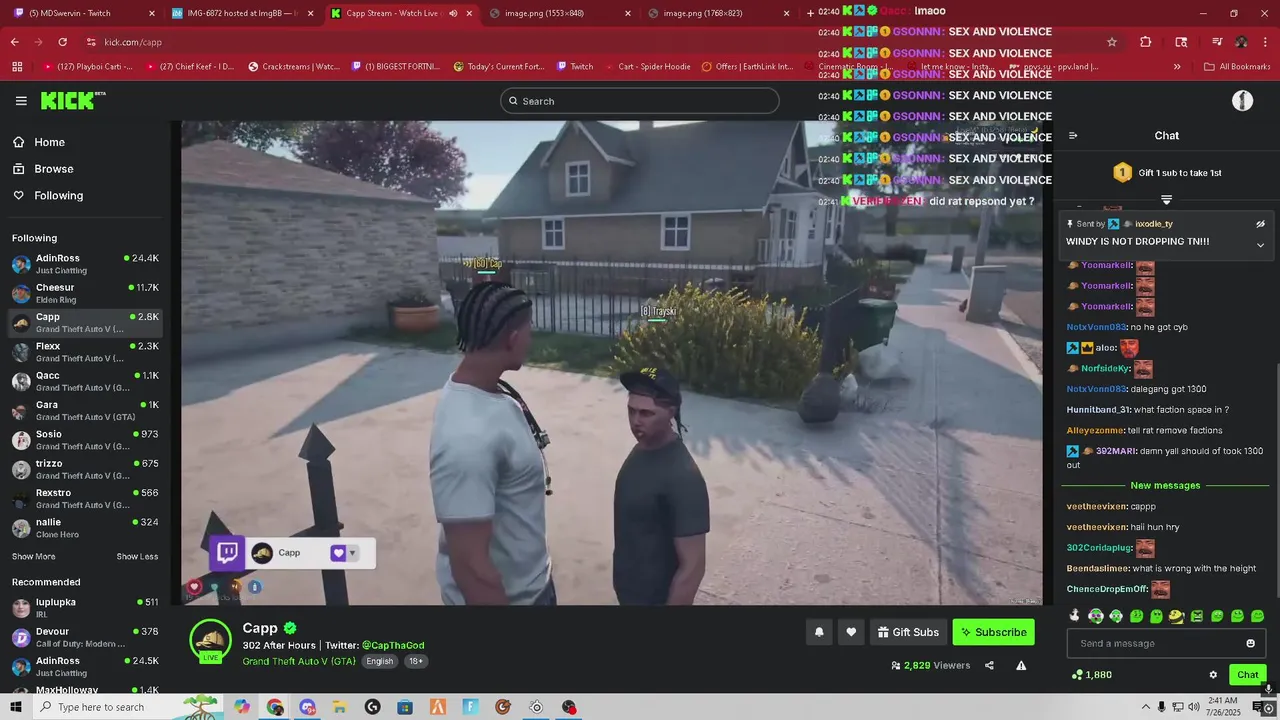Reload the page
The width and height of the screenshot is (1280, 720).
(62, 42)
